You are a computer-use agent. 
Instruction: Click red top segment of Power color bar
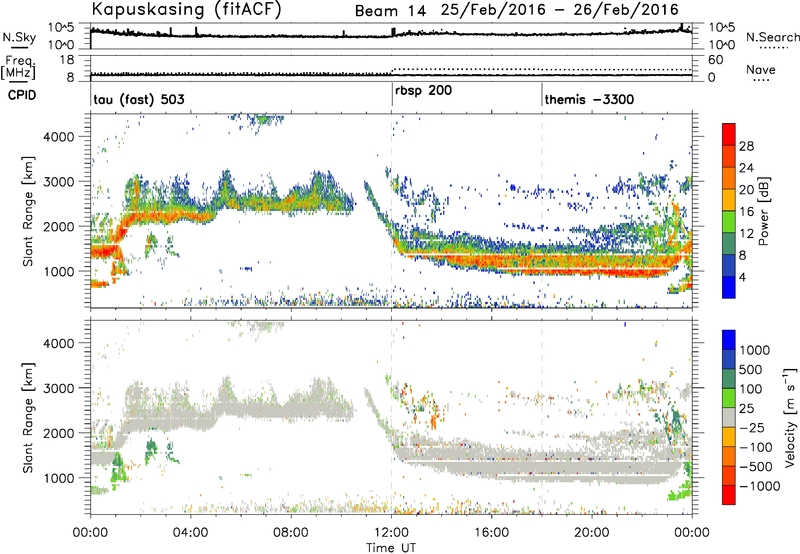point(729,135)
